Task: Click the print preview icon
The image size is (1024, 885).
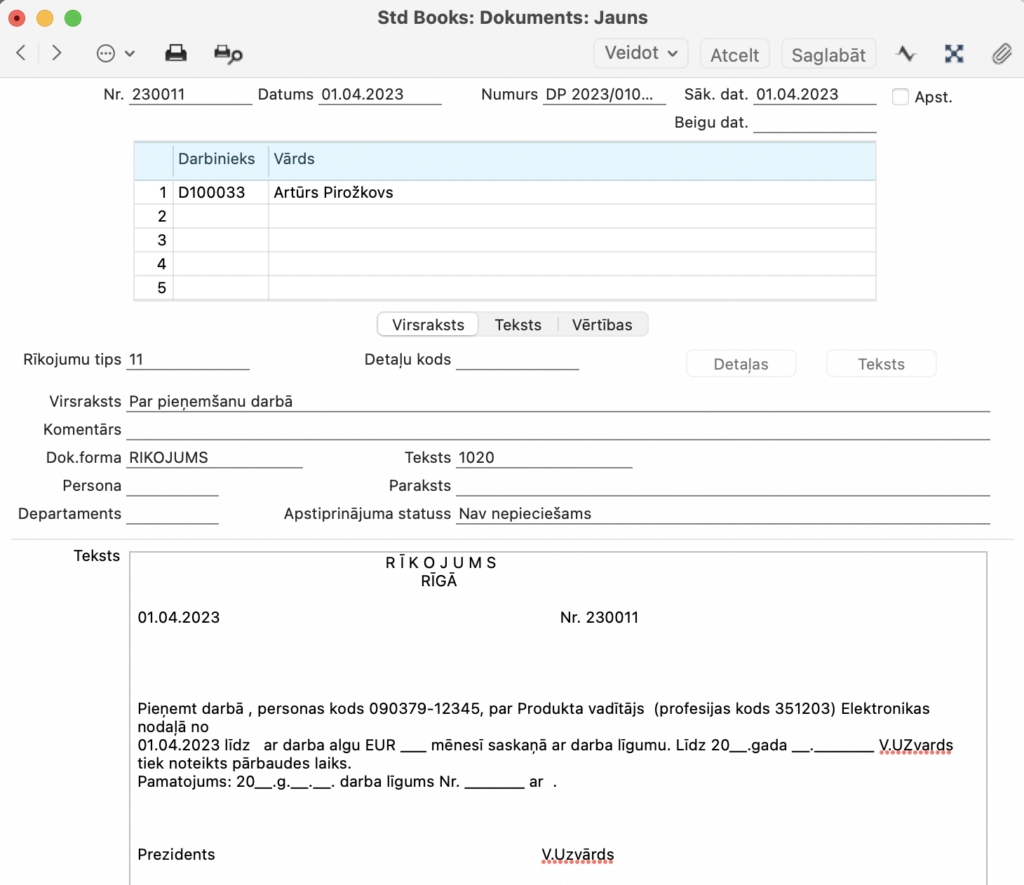Action: coord(228,54)
